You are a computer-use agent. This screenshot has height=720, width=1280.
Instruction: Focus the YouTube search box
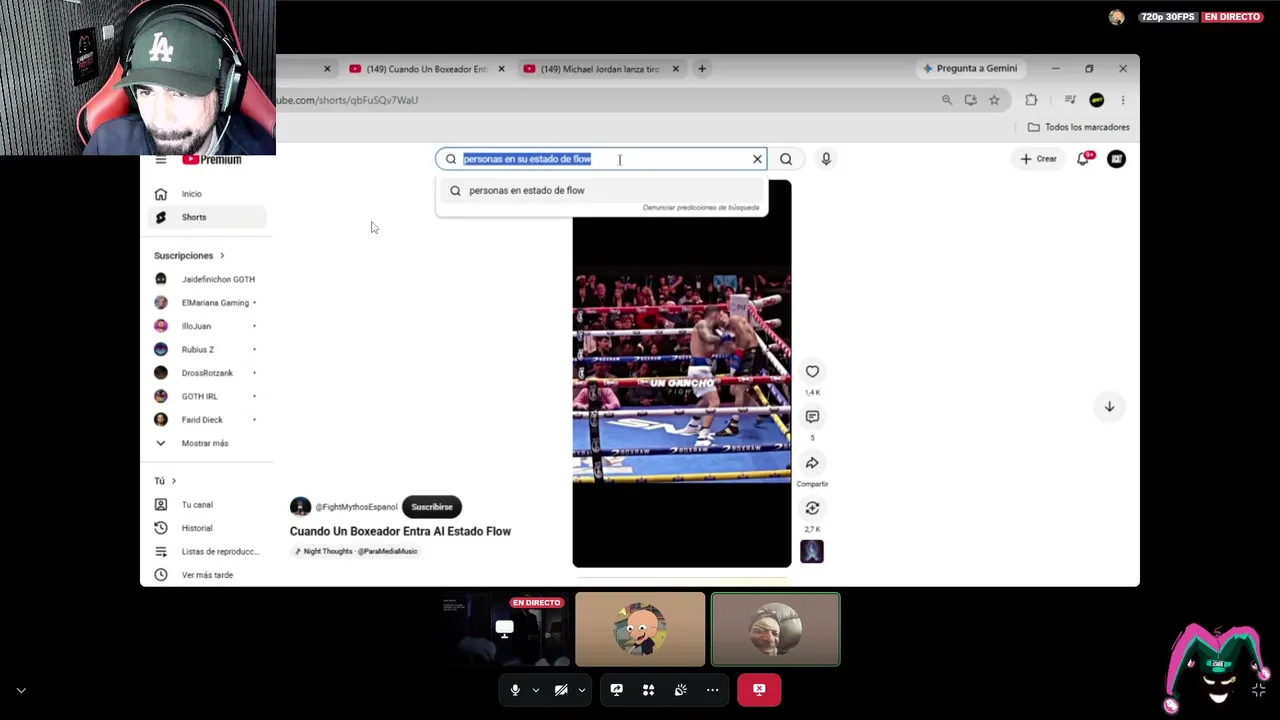601,159
